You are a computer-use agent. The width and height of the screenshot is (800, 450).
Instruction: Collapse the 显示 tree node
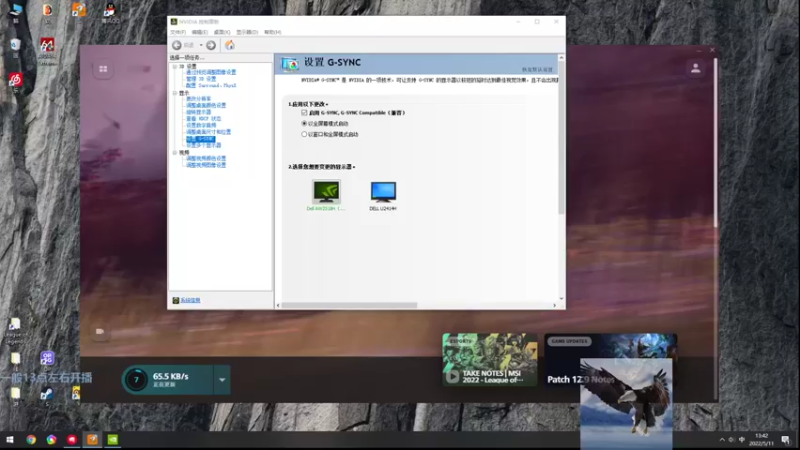(174, 93)
